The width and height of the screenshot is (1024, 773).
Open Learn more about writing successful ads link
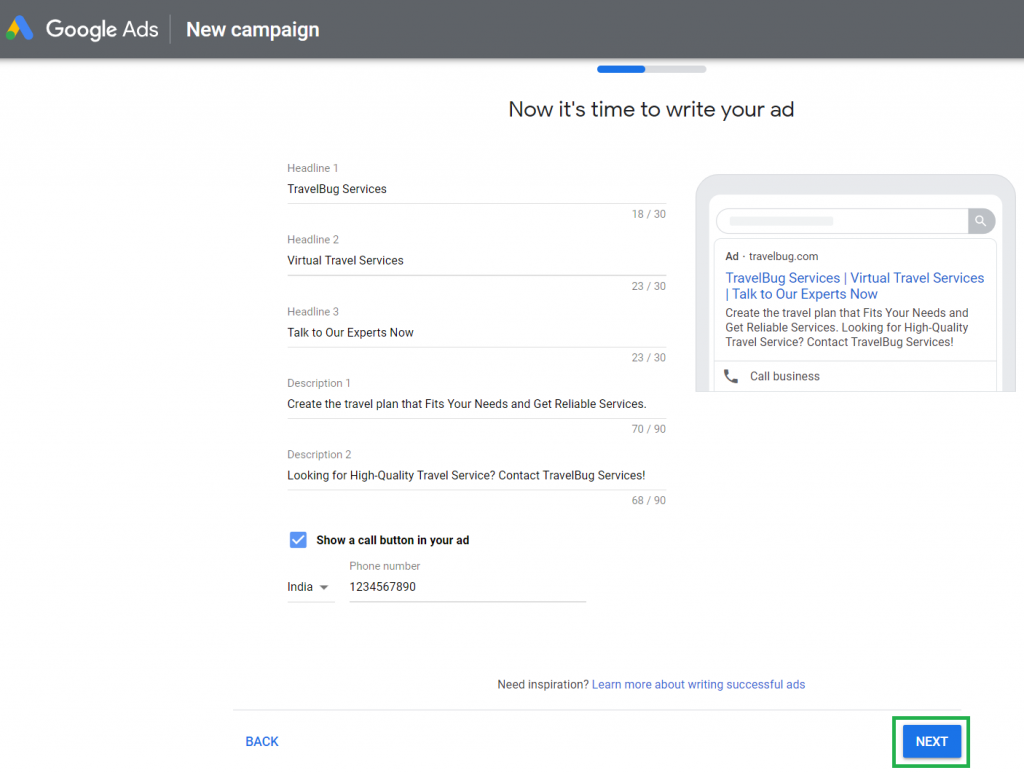[698, 684]
